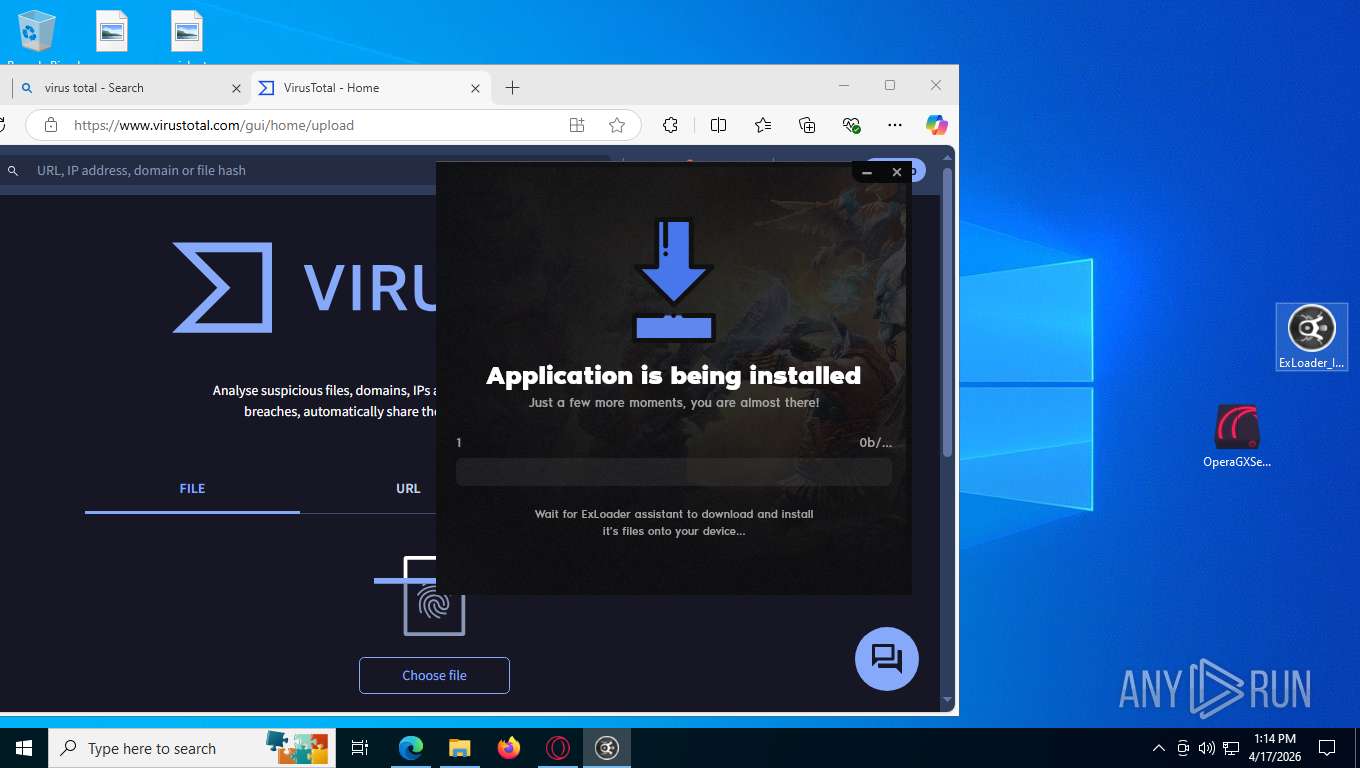
Task: Close the ExLoader installer window
Action: click(x=897, y=172)
